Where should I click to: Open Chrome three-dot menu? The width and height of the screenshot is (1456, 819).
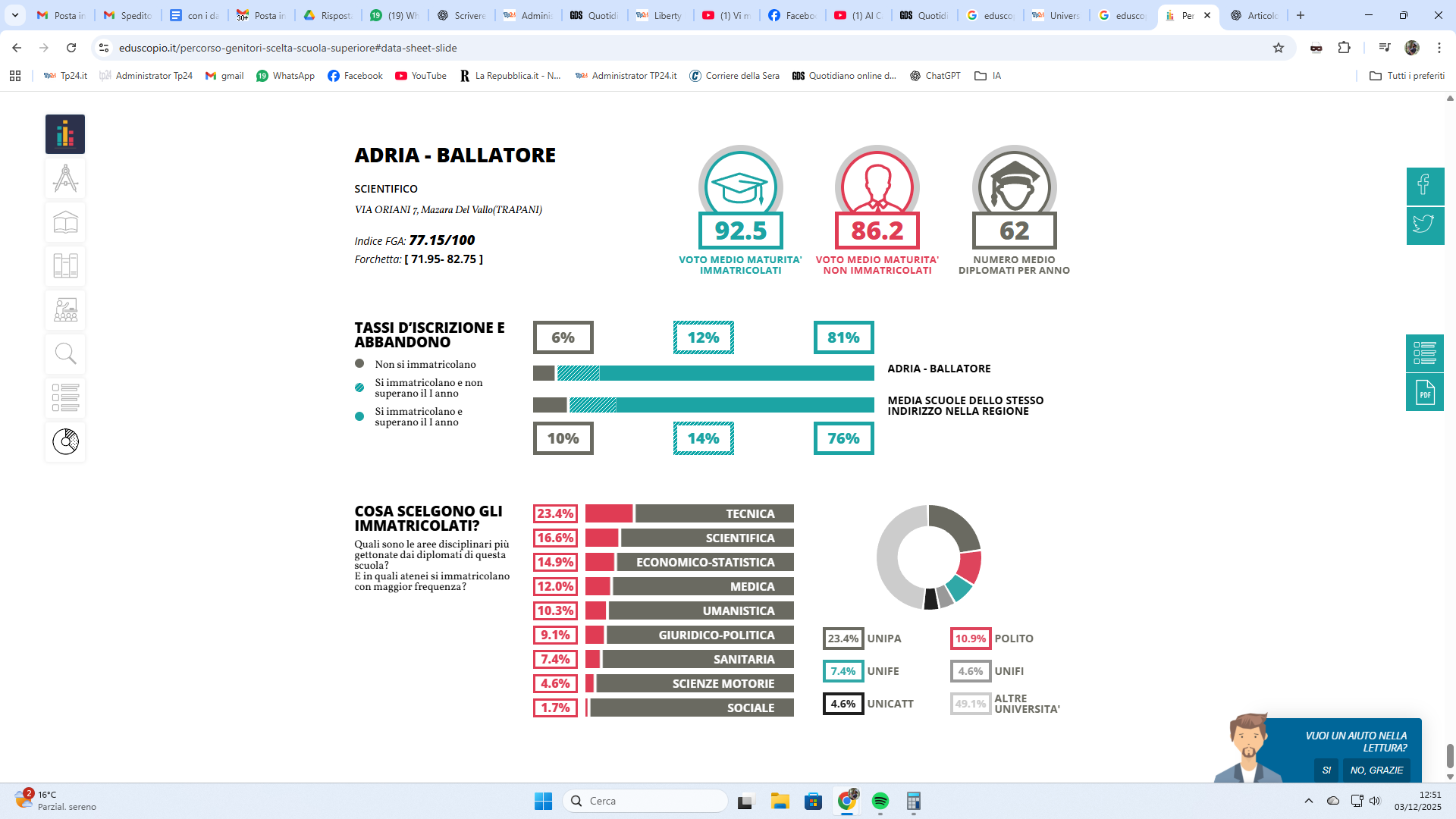click(1439, 48)
